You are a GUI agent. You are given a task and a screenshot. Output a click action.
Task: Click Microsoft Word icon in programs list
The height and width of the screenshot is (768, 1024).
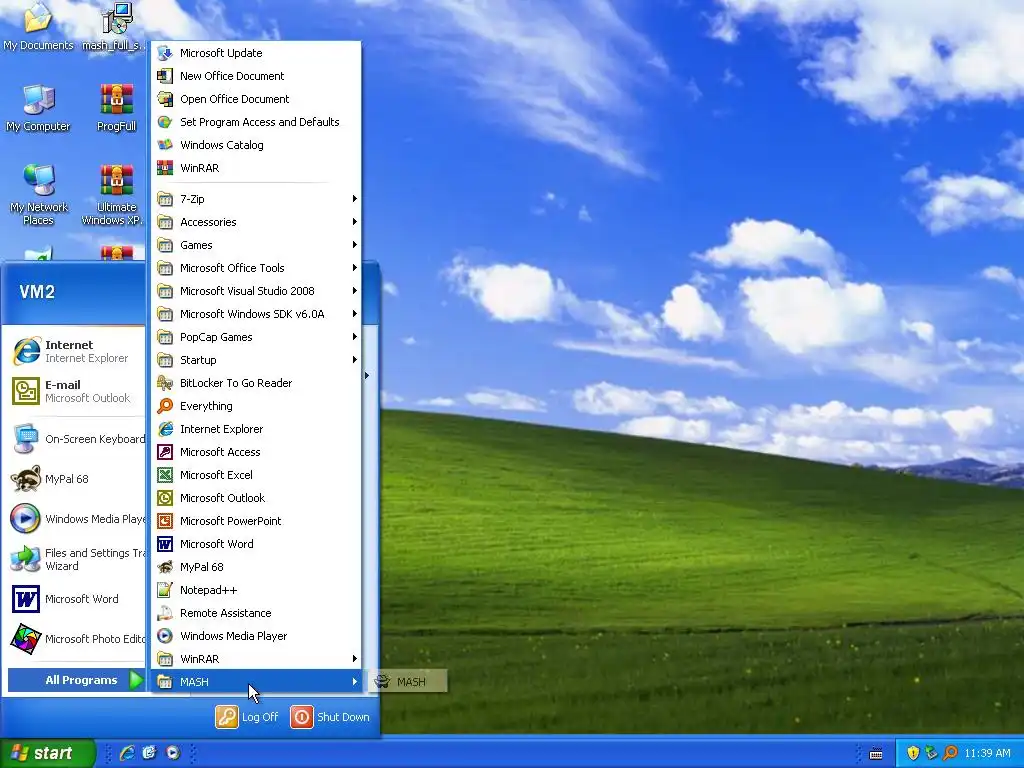[165, 544]
